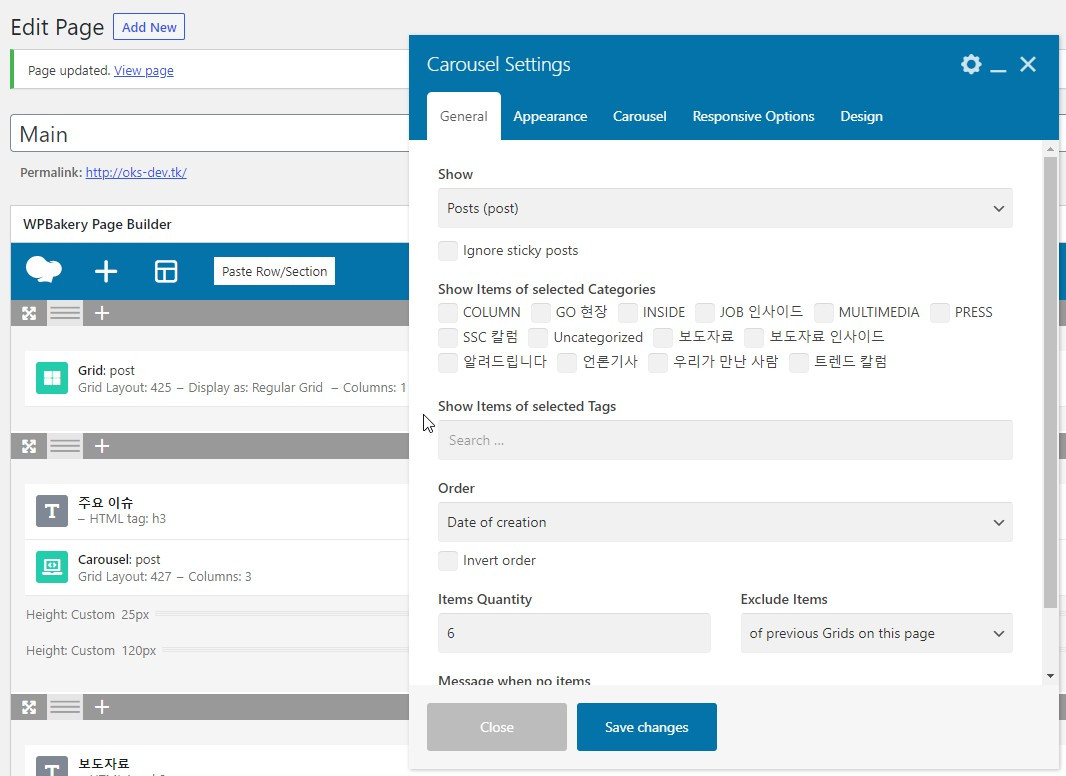This screenshot has width=1066, height=776.
Task: Check the Uncategorized category
Action: (x=538, y=337)
